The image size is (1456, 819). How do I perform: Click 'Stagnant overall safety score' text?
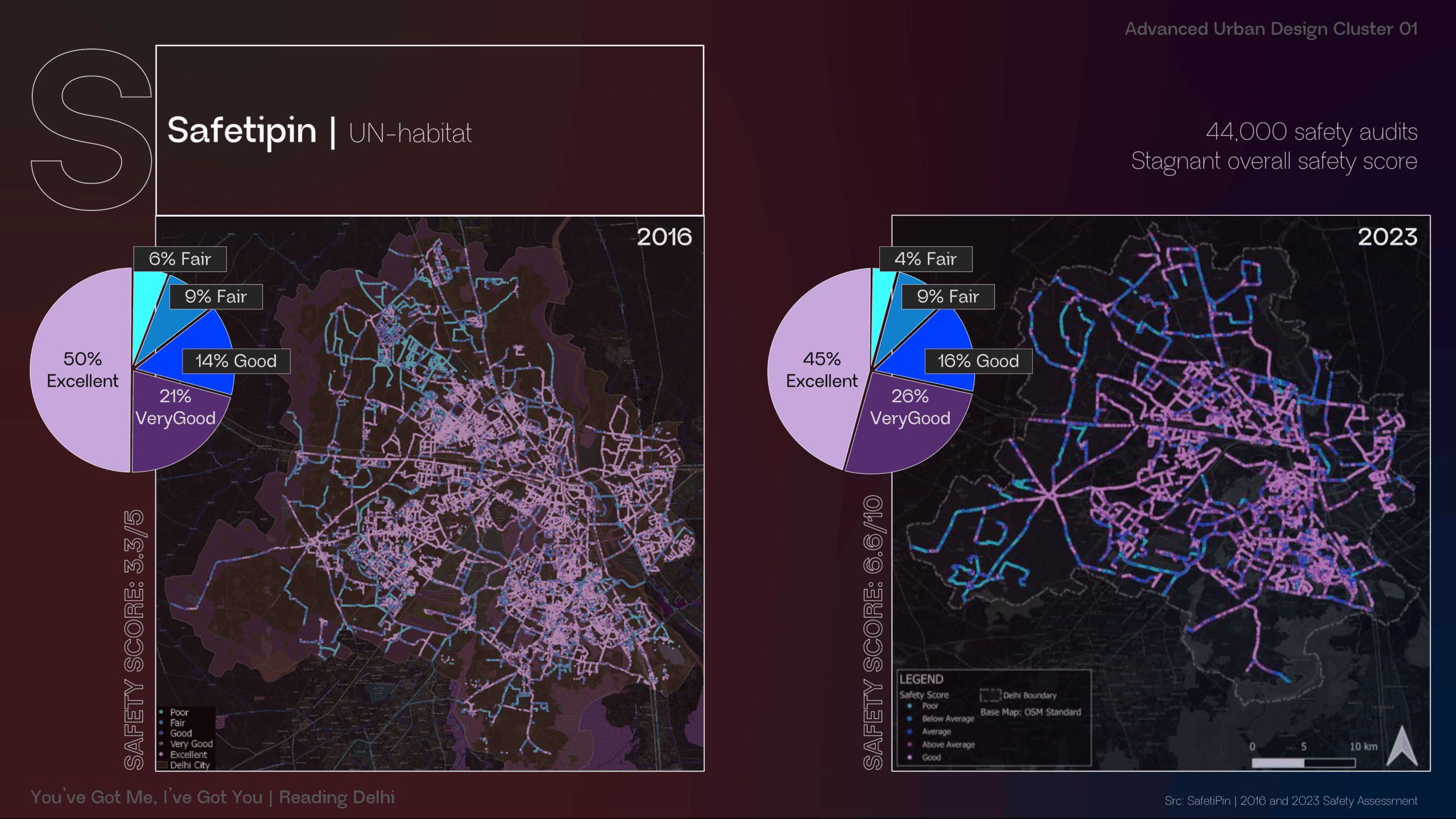[1274, 162]
